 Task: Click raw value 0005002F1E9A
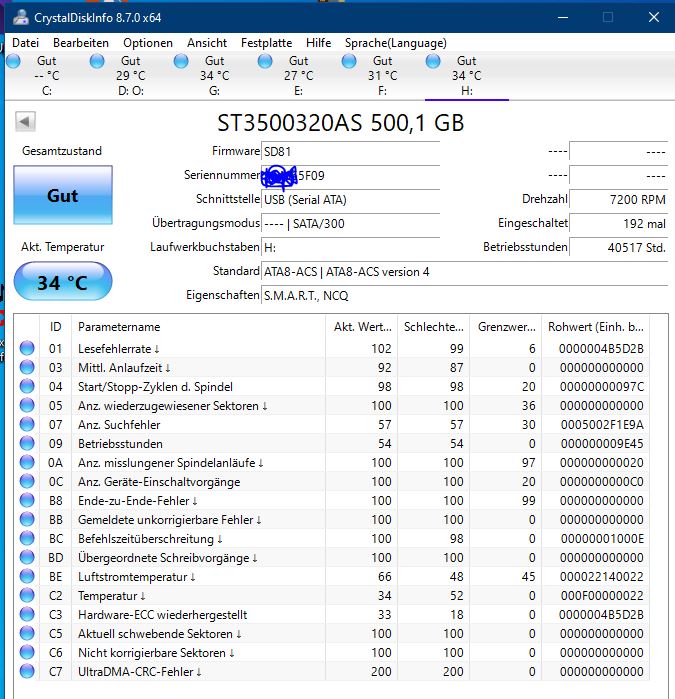602,424
